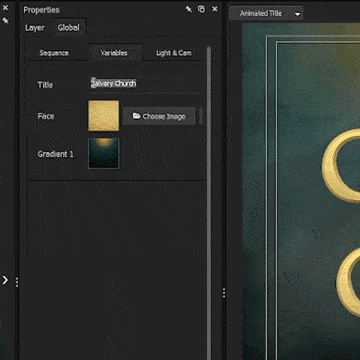The image size is (360, 360).
Task: Select the Global tab
Action: coord(68,28)
